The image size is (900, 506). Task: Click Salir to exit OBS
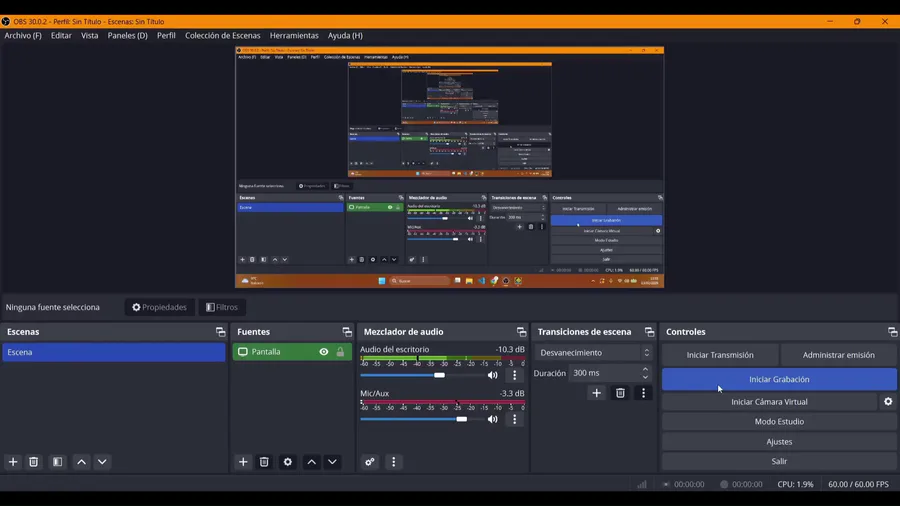pos(779,461)
